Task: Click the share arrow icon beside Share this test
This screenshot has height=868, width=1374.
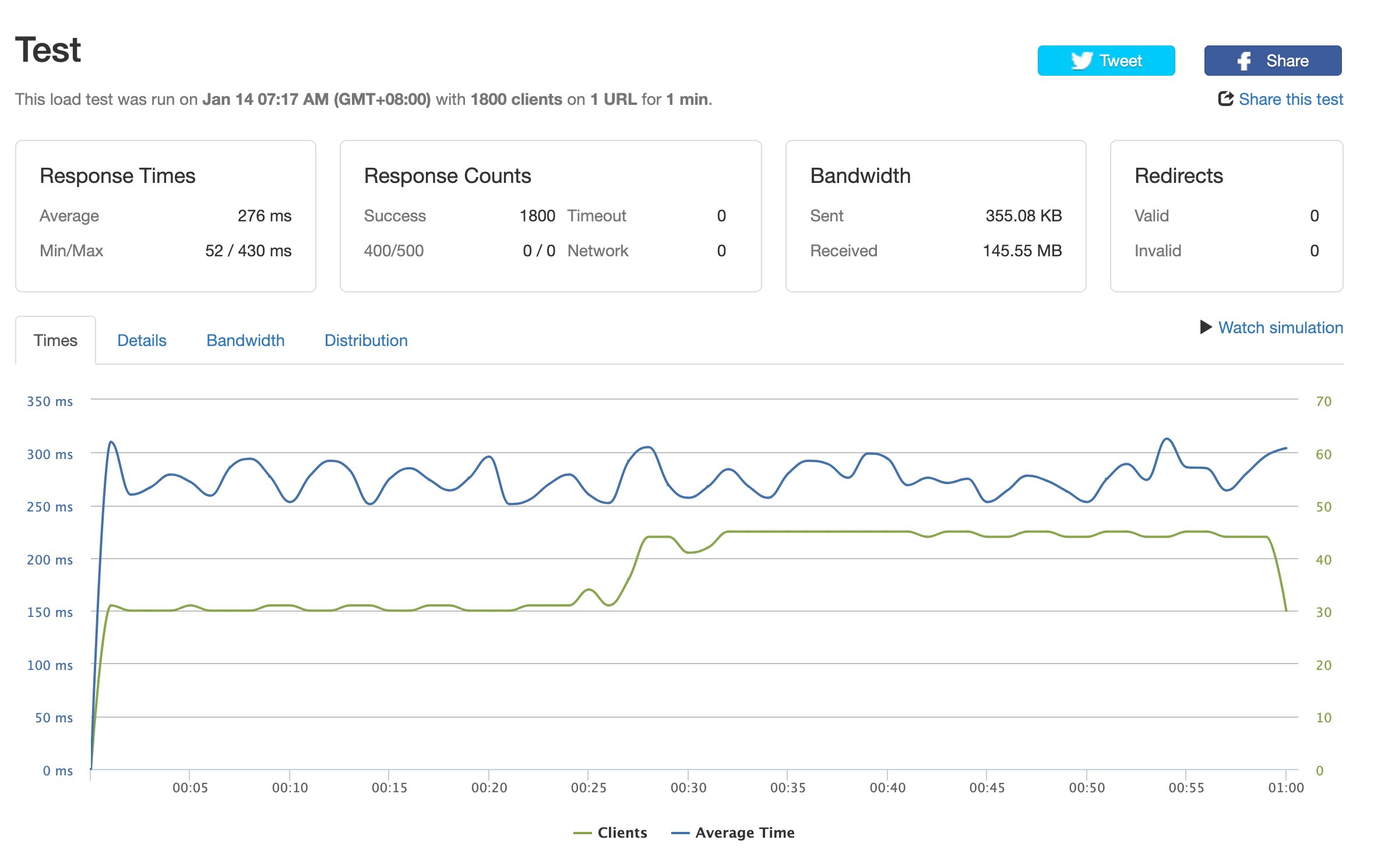Action: click(1225, 98)
